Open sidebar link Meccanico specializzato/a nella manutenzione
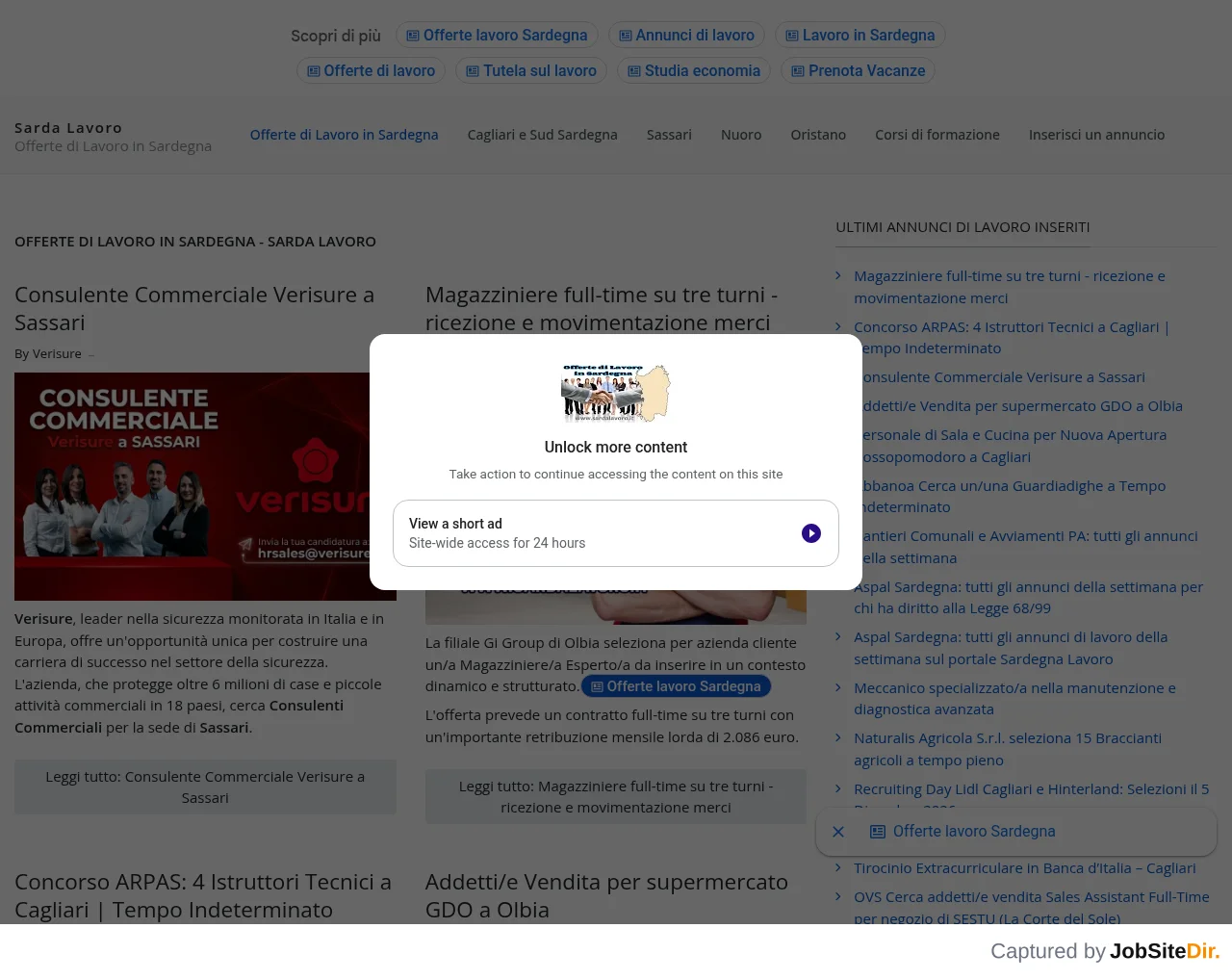The image size is (1232, 980). [1014, 699]
